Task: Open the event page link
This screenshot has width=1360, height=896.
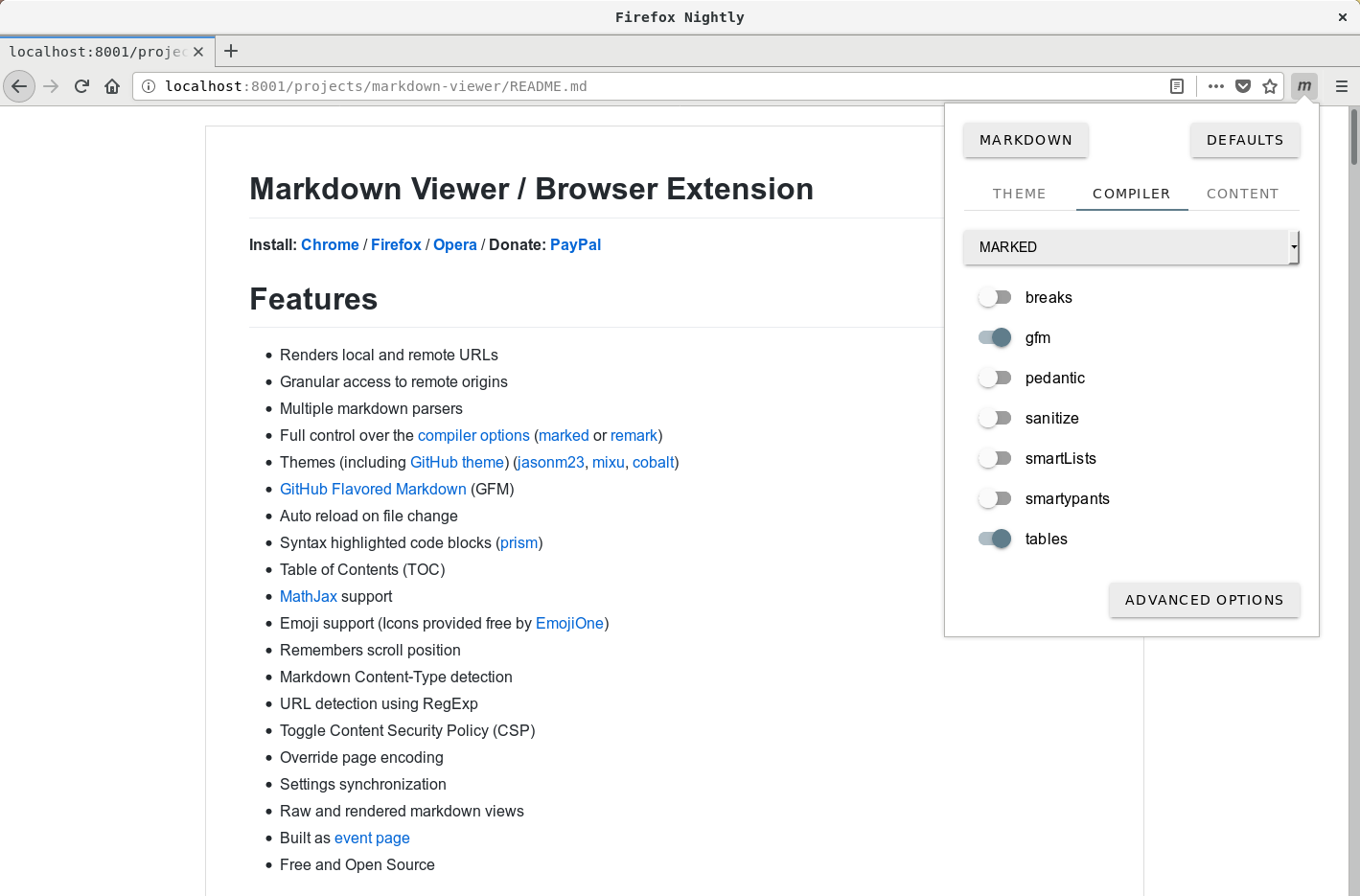Action: [372, 838]
